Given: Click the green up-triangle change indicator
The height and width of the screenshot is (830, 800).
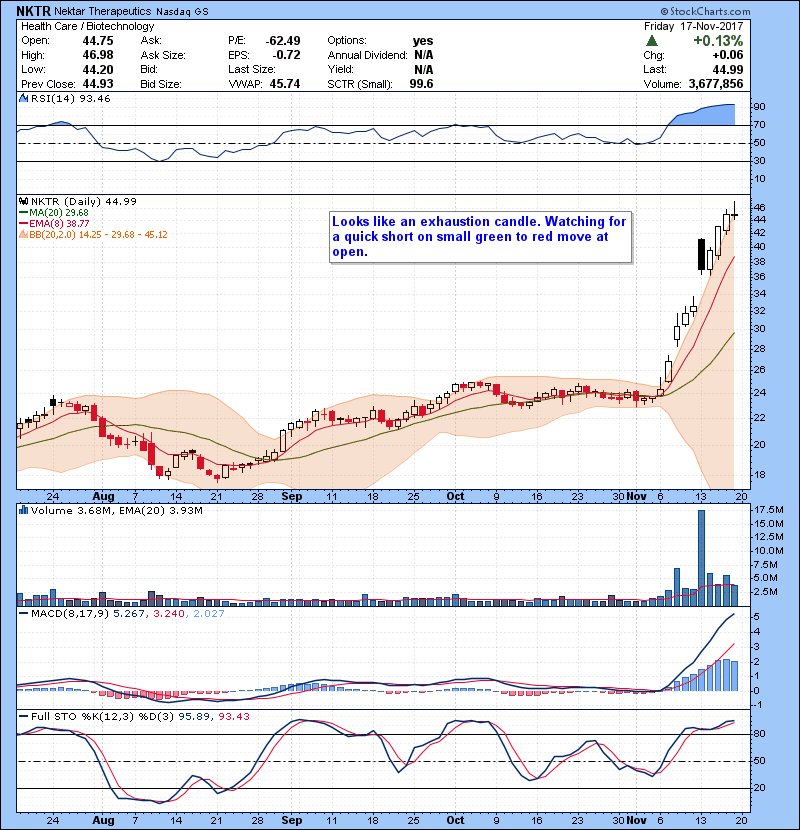Looking at the screenshot, I should [x=652, y=41].
